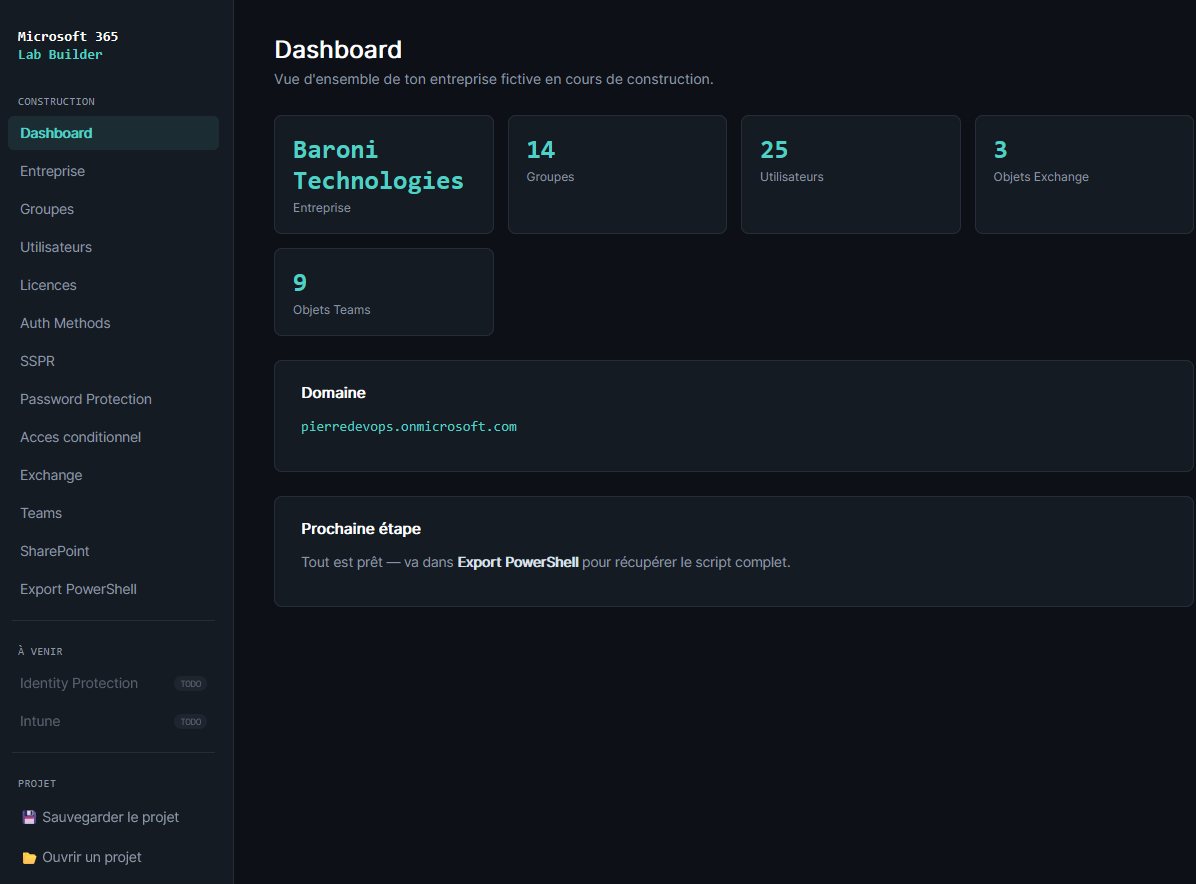Click the "Vue d'ensemble" subtitle text

point(494,79)
